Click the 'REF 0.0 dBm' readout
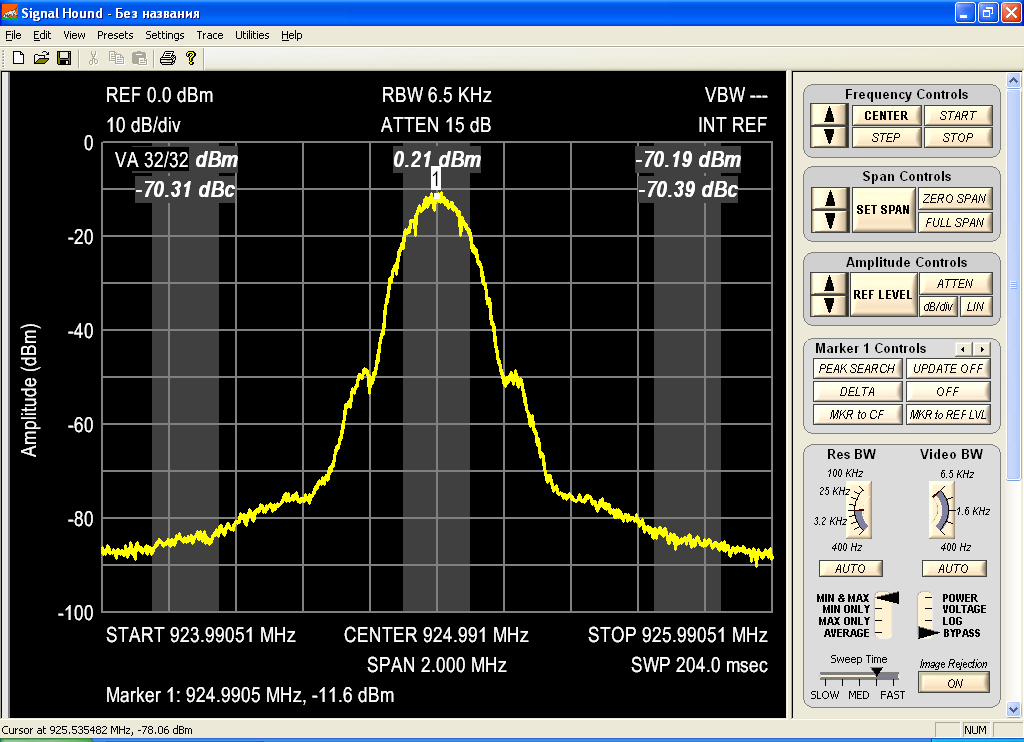 point(159,95)
